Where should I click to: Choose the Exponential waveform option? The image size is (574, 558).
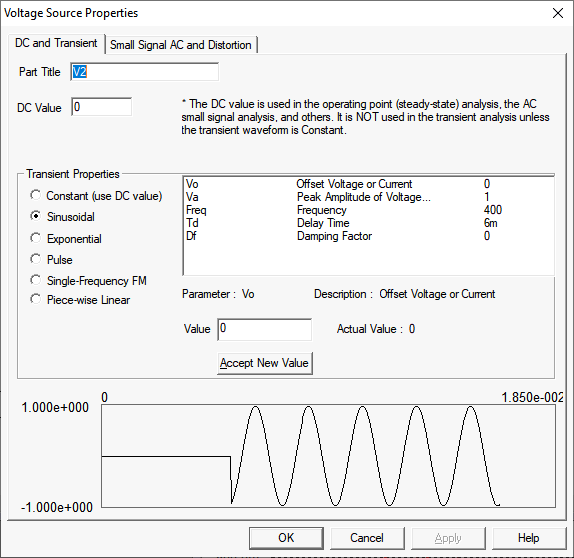click(x=66, y=239)
